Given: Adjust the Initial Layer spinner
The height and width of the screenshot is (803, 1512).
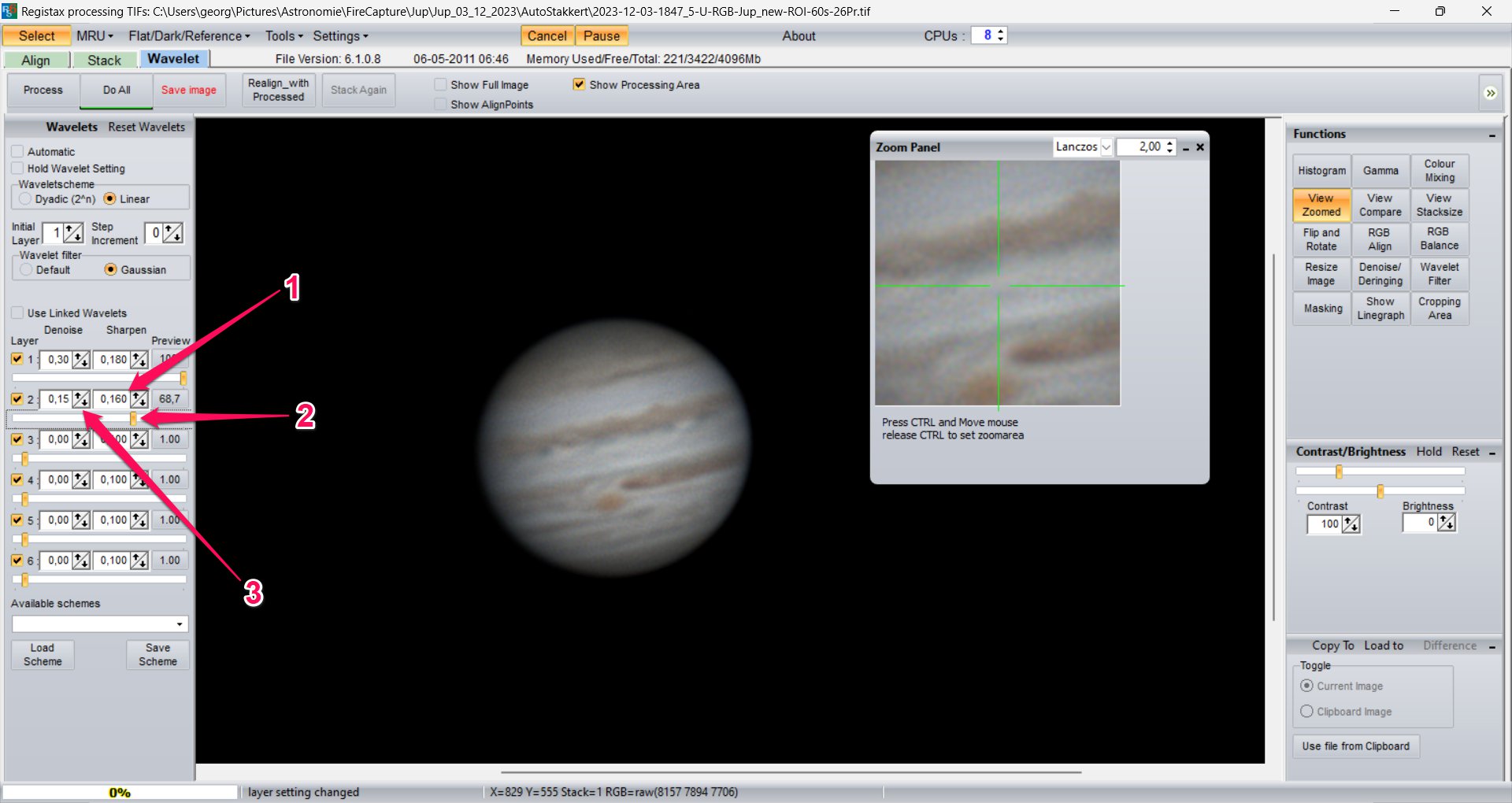Looking at the screenshot, I should click(x=73, y=233).
